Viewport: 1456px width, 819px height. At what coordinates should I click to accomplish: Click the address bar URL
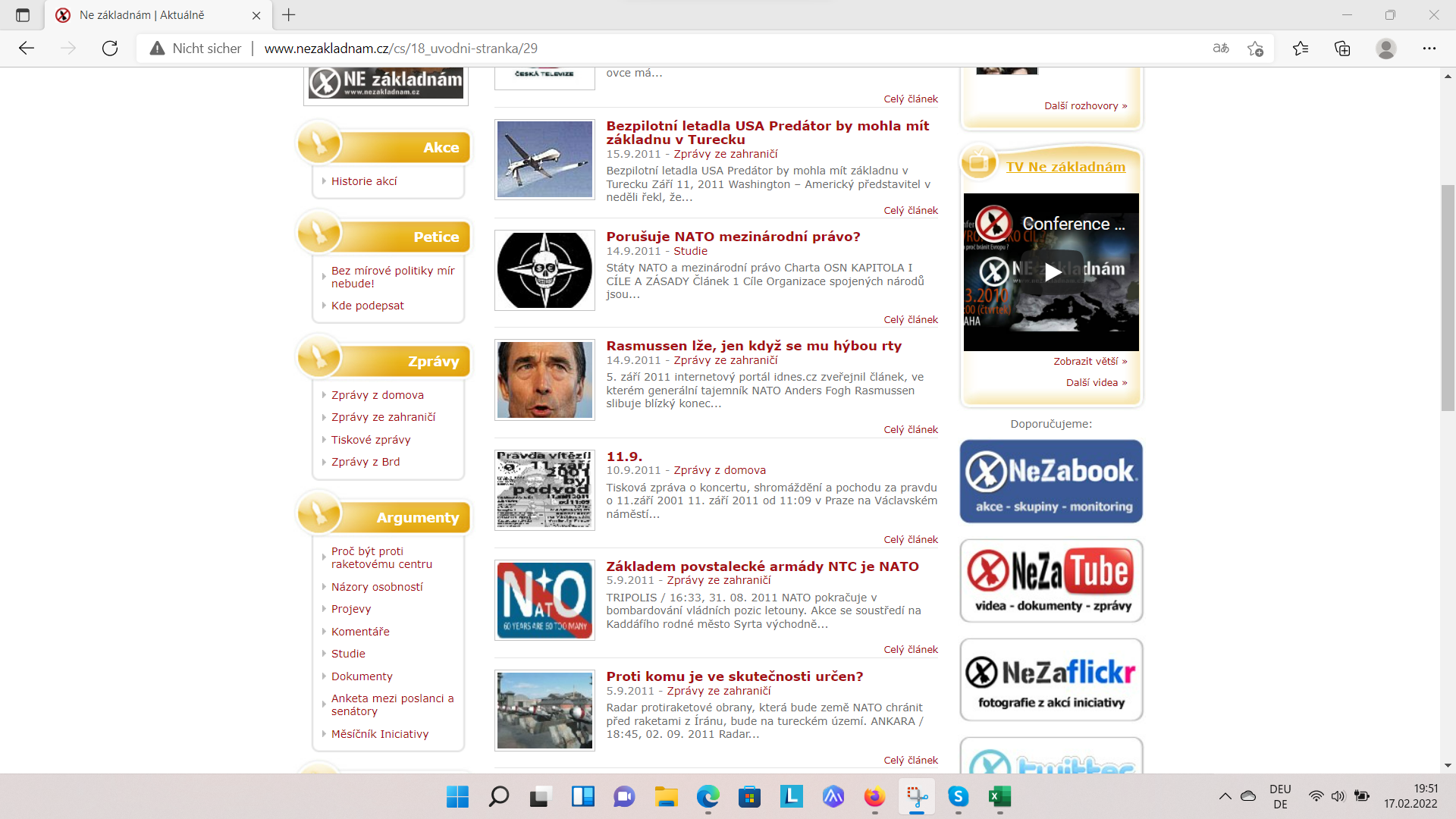coord(400,49)
